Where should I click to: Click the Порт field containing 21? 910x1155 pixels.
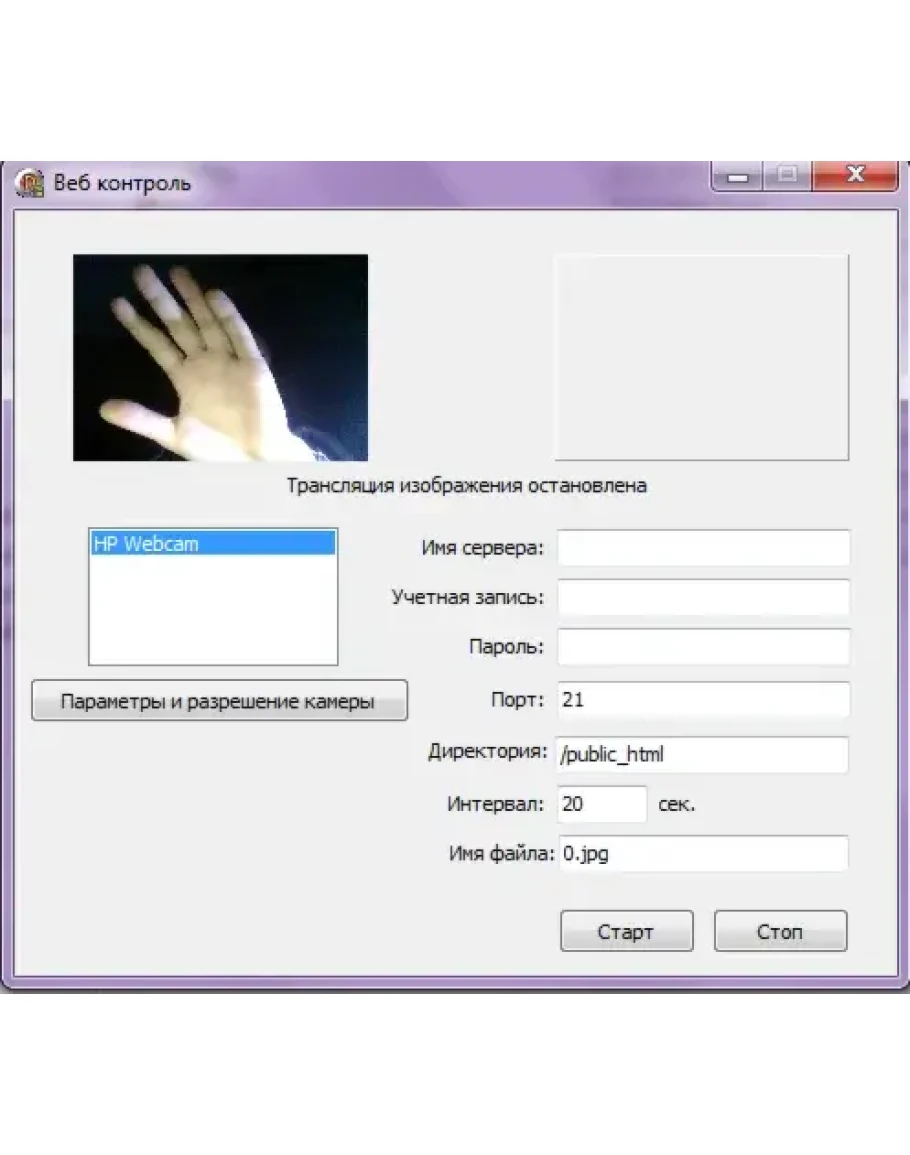(703, 700)
